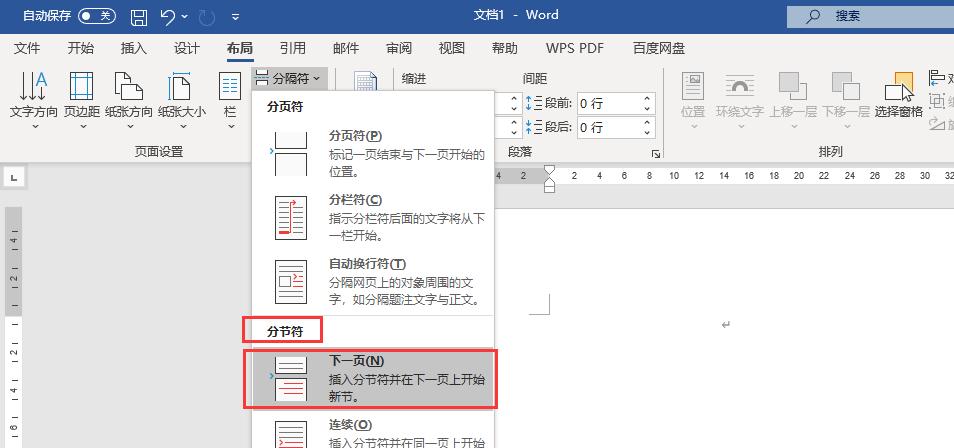Image resolution: width=954 pixels, height=448 pixels.
Task: Click the first-line indent marker on ruler
Action: (549, 170)
